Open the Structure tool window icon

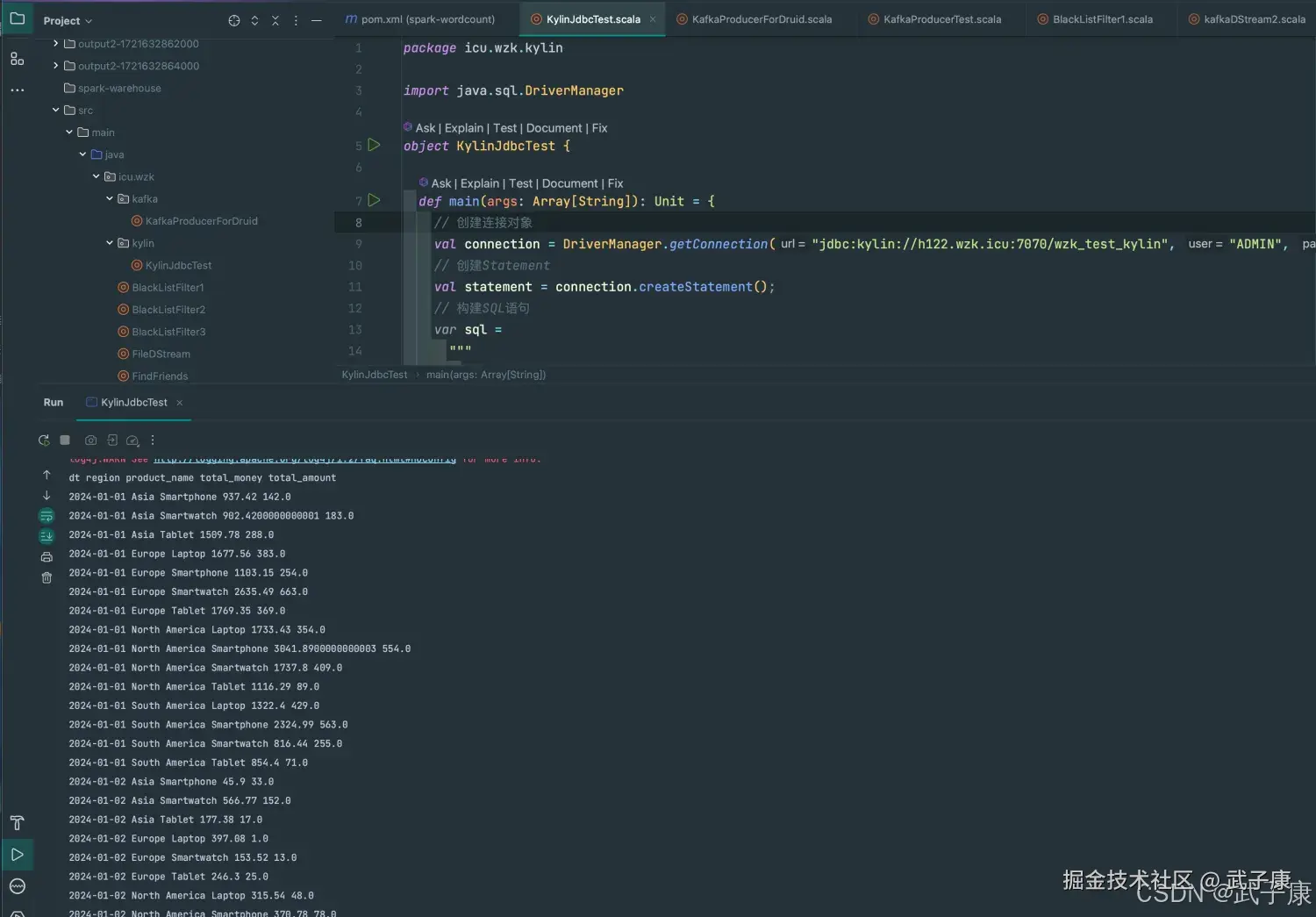click(x=17, y=59)
